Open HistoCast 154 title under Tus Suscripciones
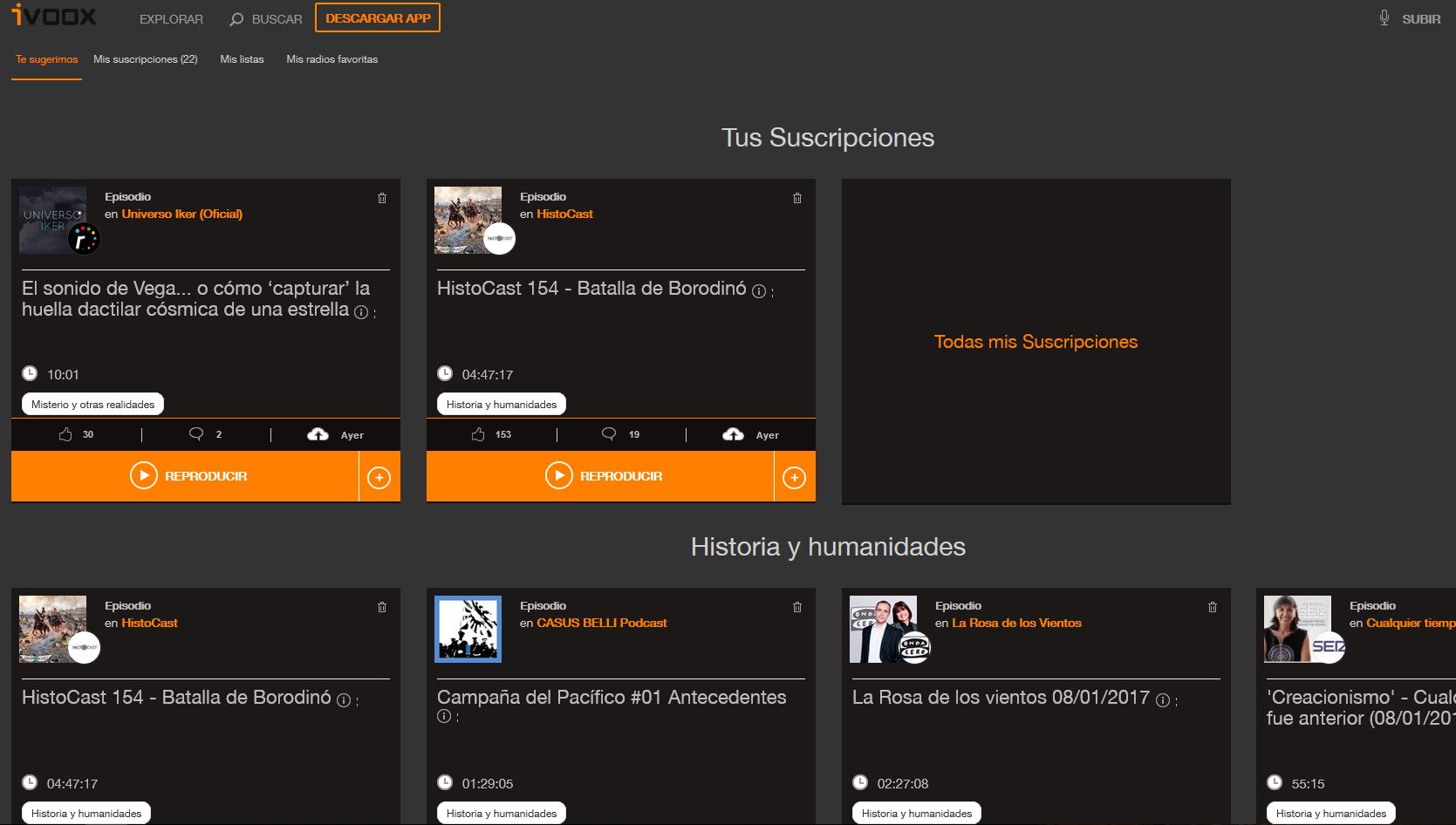Screen dimensions: 1456x825 (x=591, y=289)
